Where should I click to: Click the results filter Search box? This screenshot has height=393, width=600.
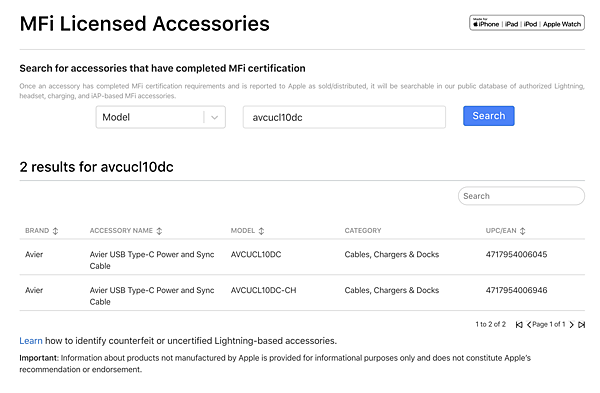pyautogui.click(x=521, y=196)
